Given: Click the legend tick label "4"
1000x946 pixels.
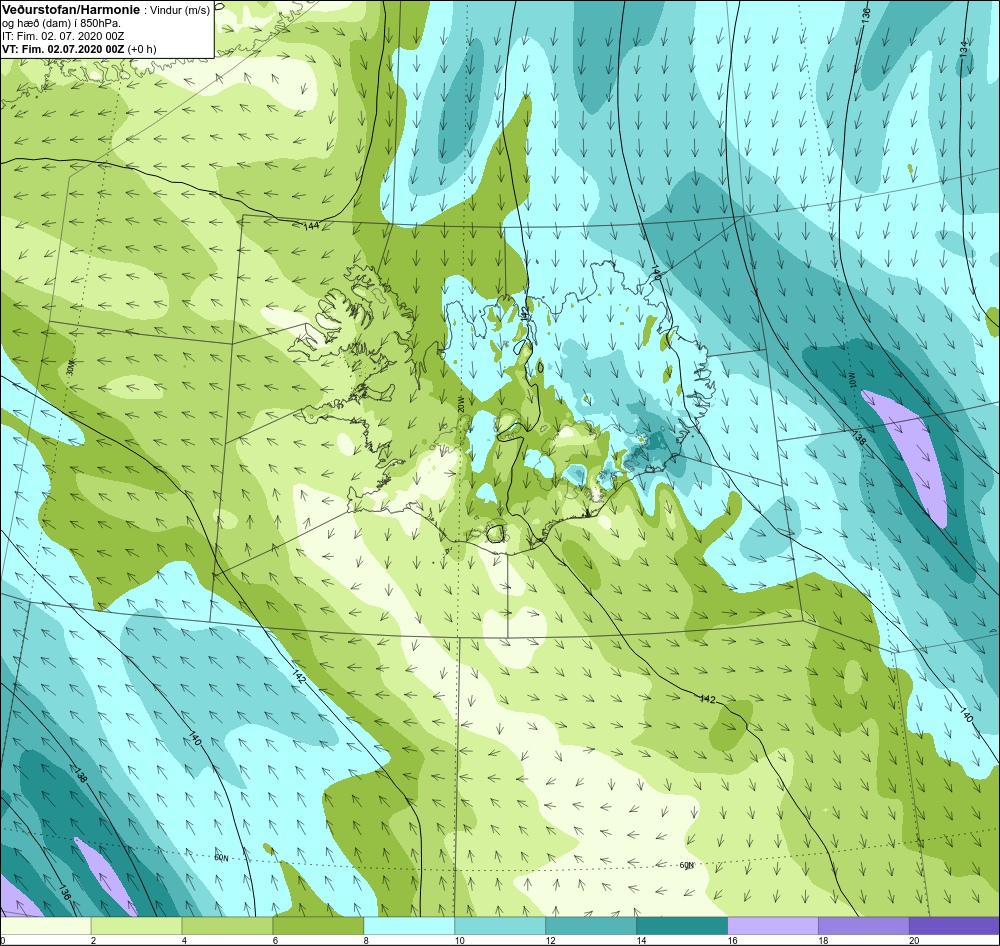Looking at the screenshot, I should point(184,940).
